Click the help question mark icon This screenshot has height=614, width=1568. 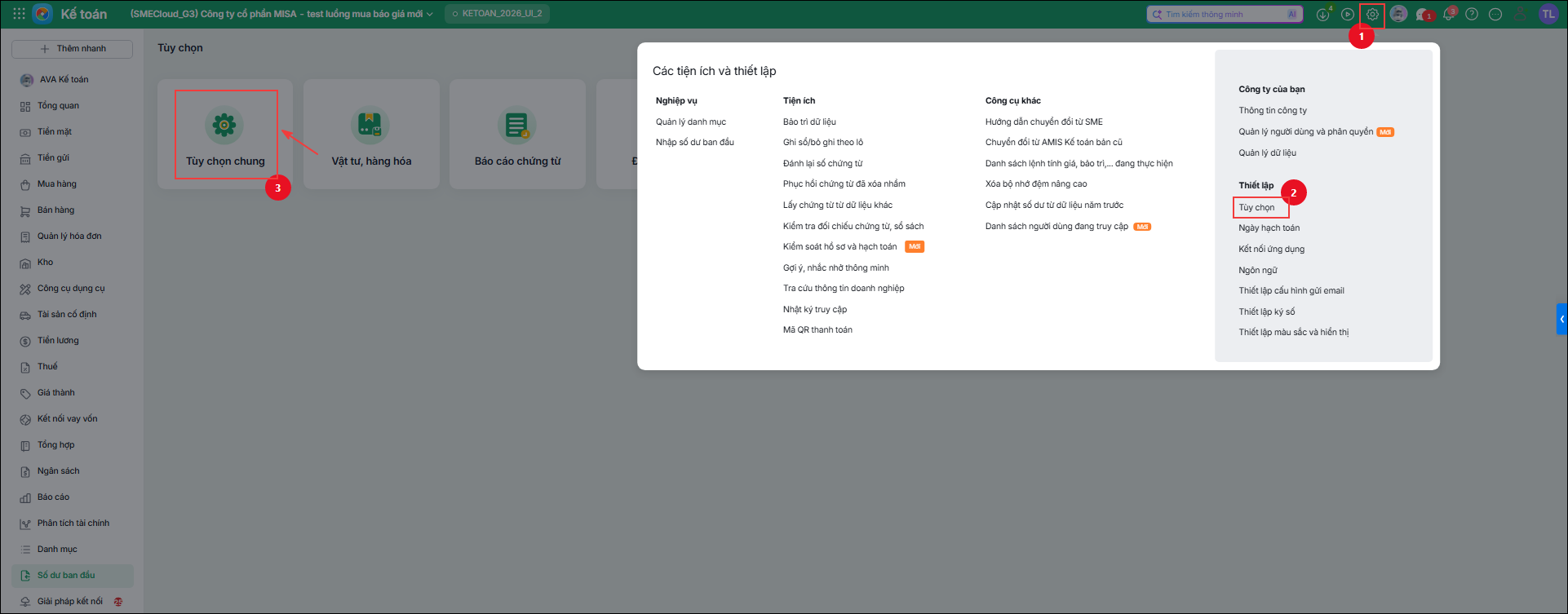[x=1472, y=15]
